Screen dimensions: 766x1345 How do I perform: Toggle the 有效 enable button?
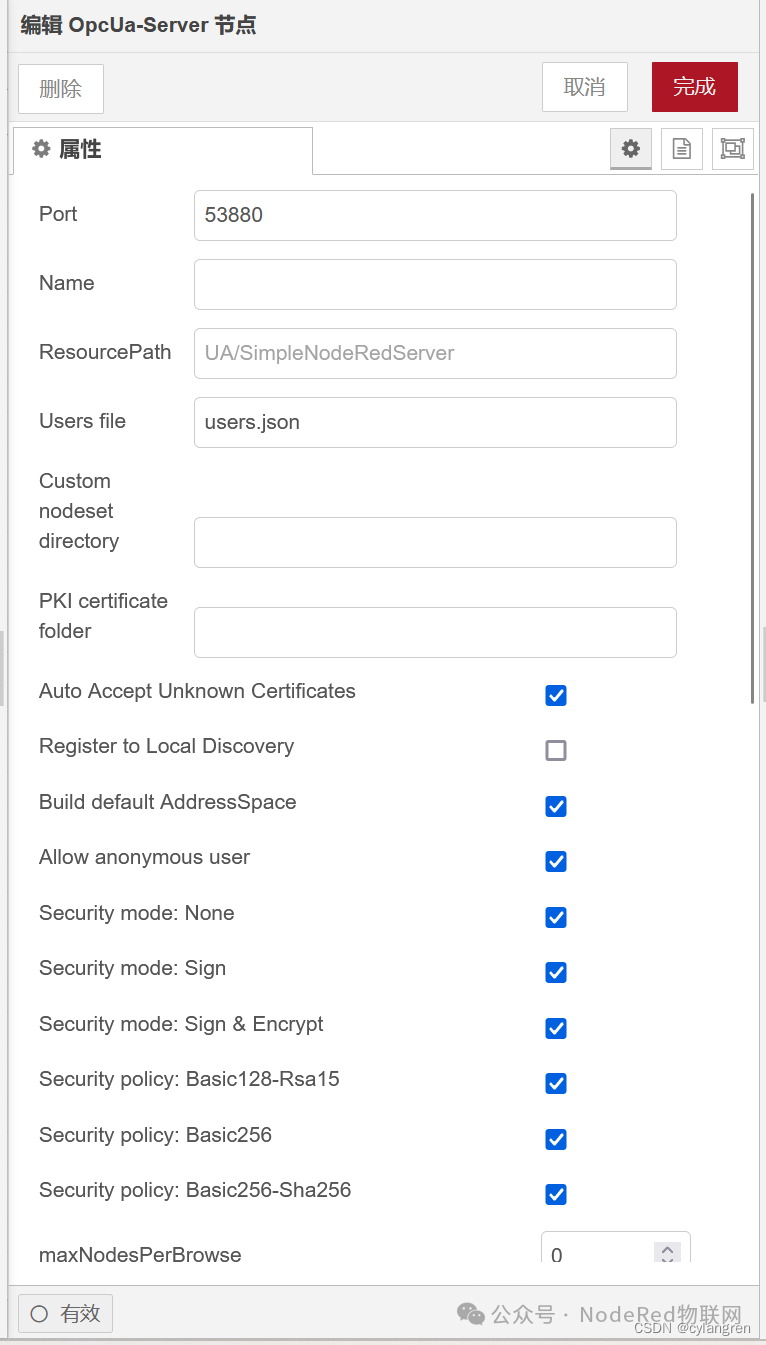66,1313
